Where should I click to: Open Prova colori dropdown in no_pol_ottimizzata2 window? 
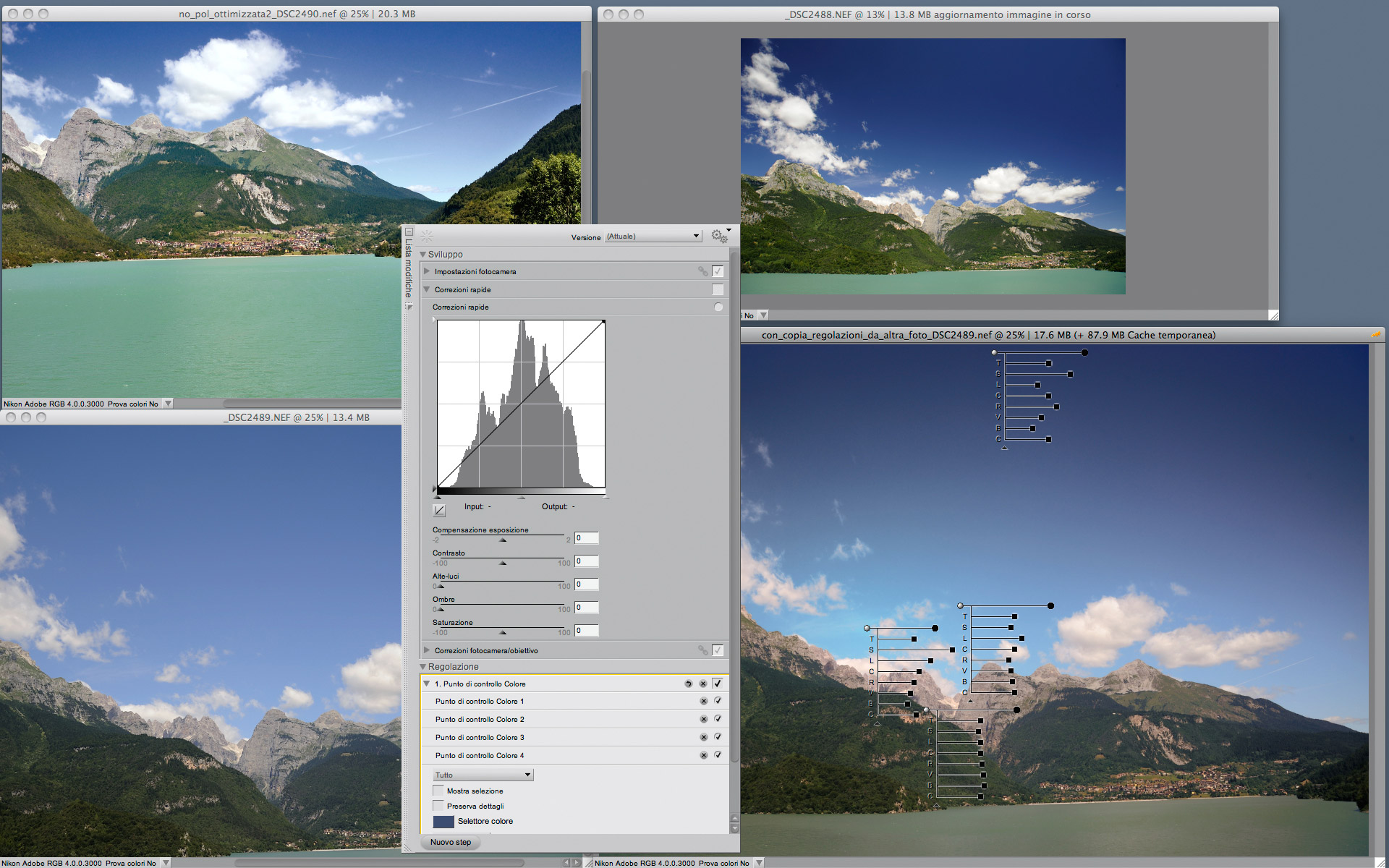click(168, 404)
